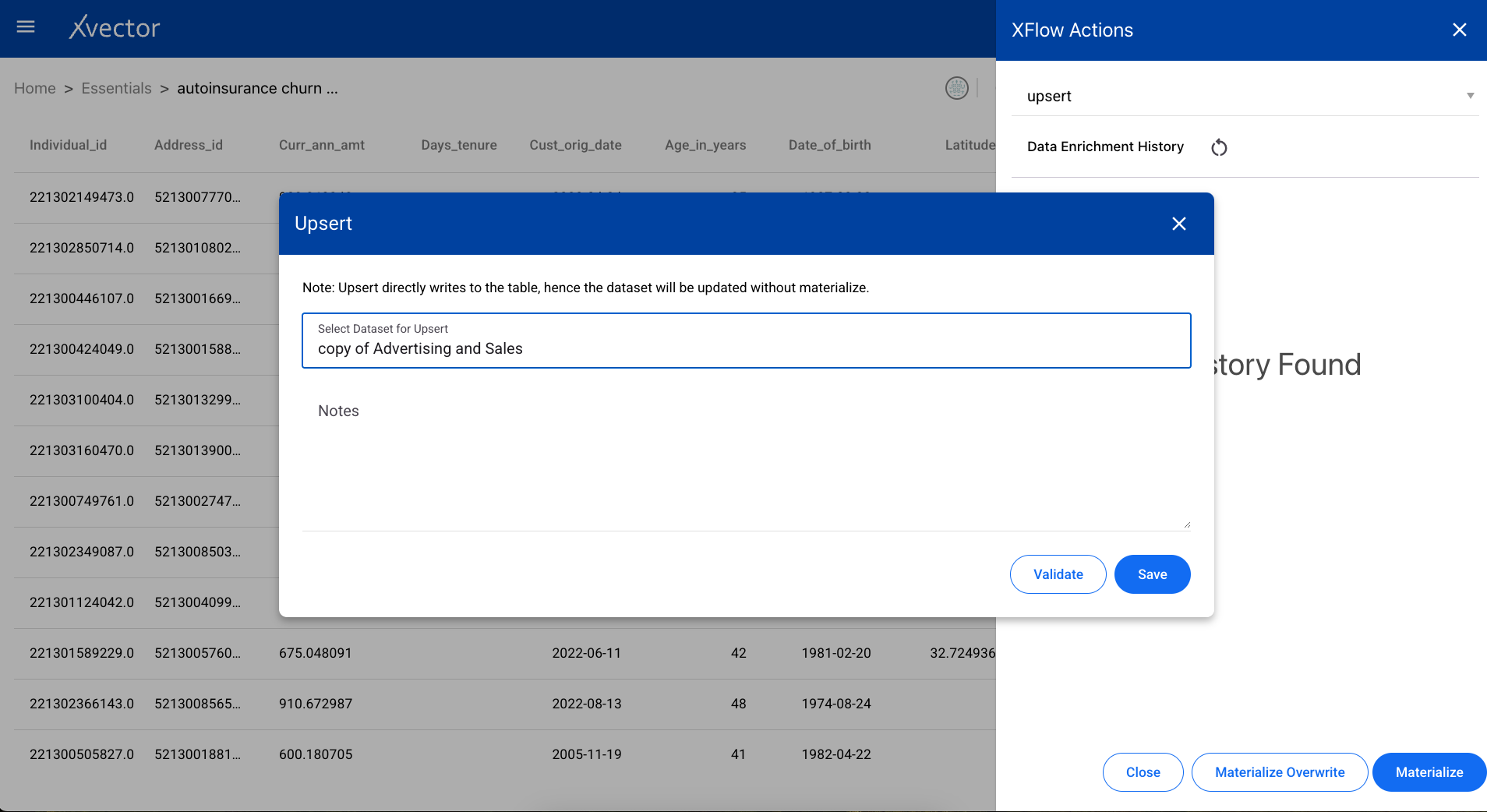The width and height of the screenshot is (1487, 812).
Task: Click birth date 1981-02-20
Action: point(836,653)
